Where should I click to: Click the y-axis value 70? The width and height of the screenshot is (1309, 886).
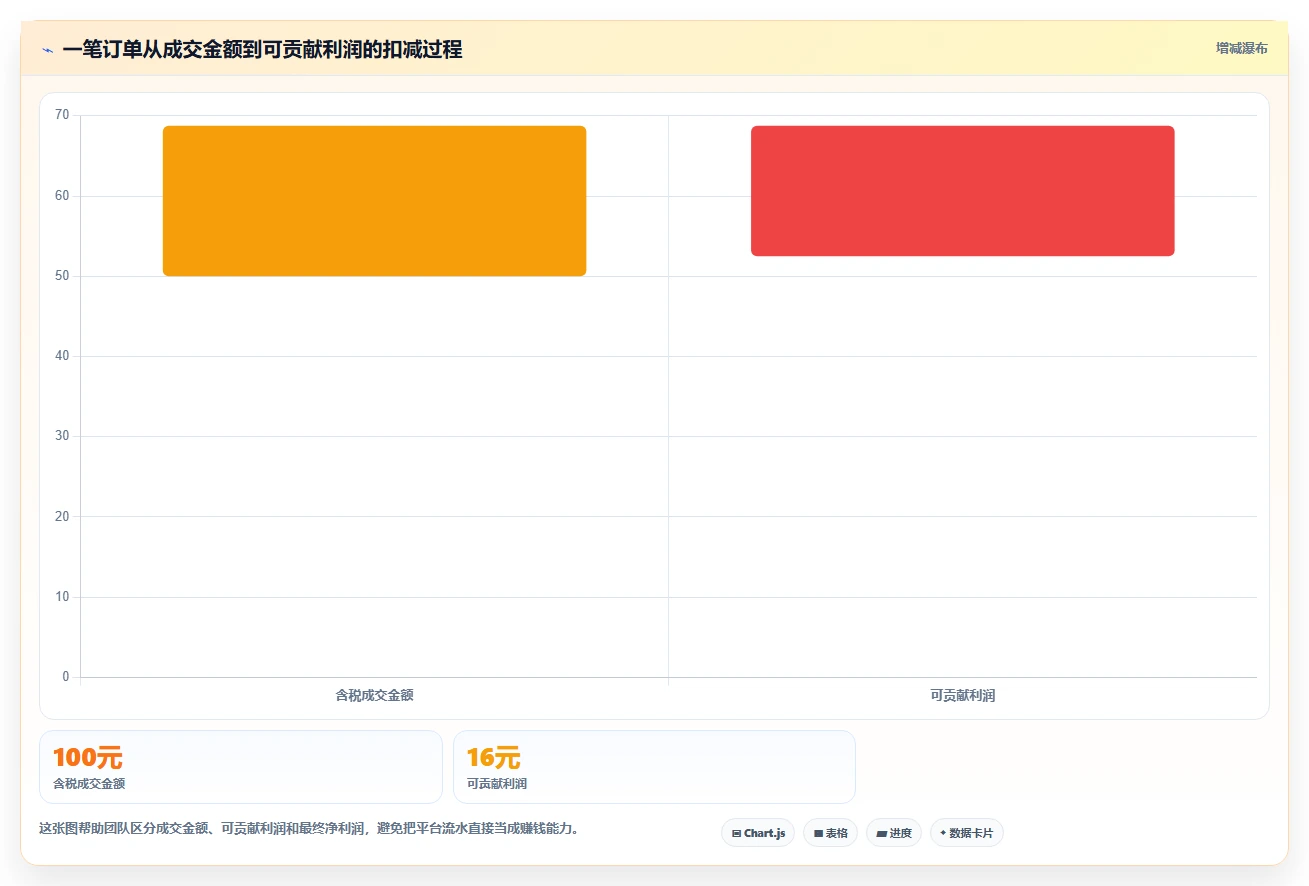[x=62, y=115]
